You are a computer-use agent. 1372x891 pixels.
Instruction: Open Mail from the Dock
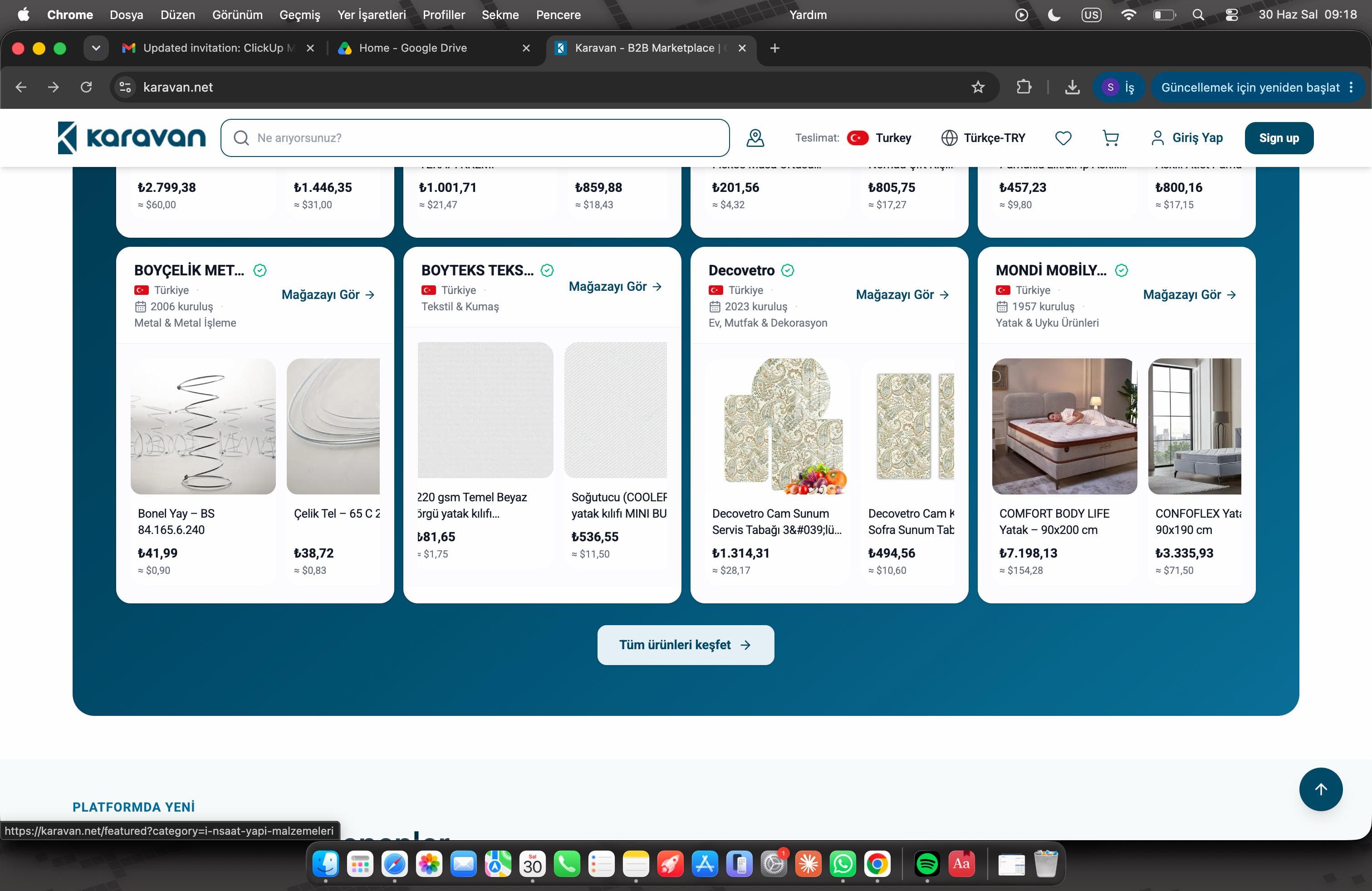[464, 864]
